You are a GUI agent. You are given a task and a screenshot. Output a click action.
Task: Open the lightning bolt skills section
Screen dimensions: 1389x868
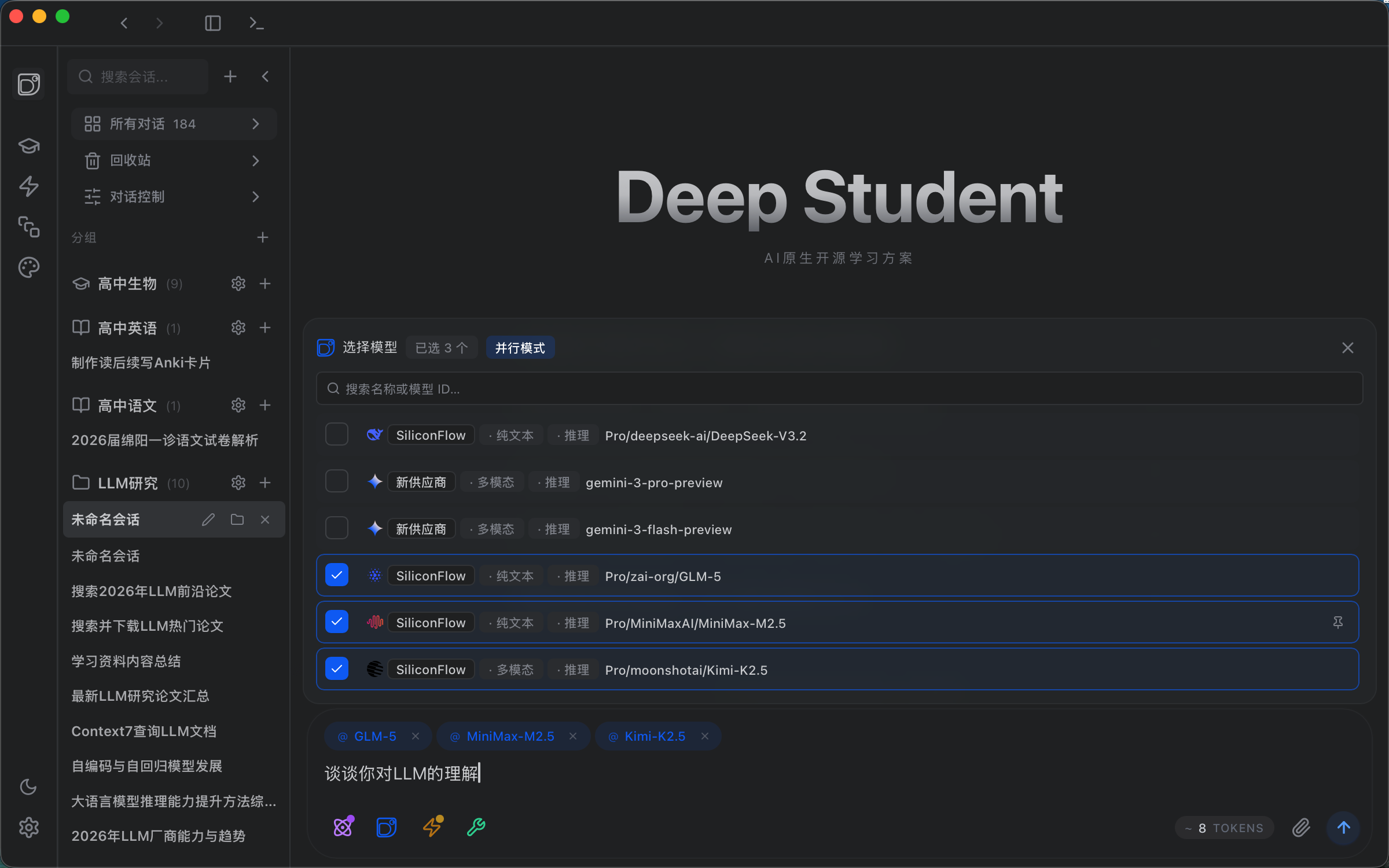[x=29, y=186]
